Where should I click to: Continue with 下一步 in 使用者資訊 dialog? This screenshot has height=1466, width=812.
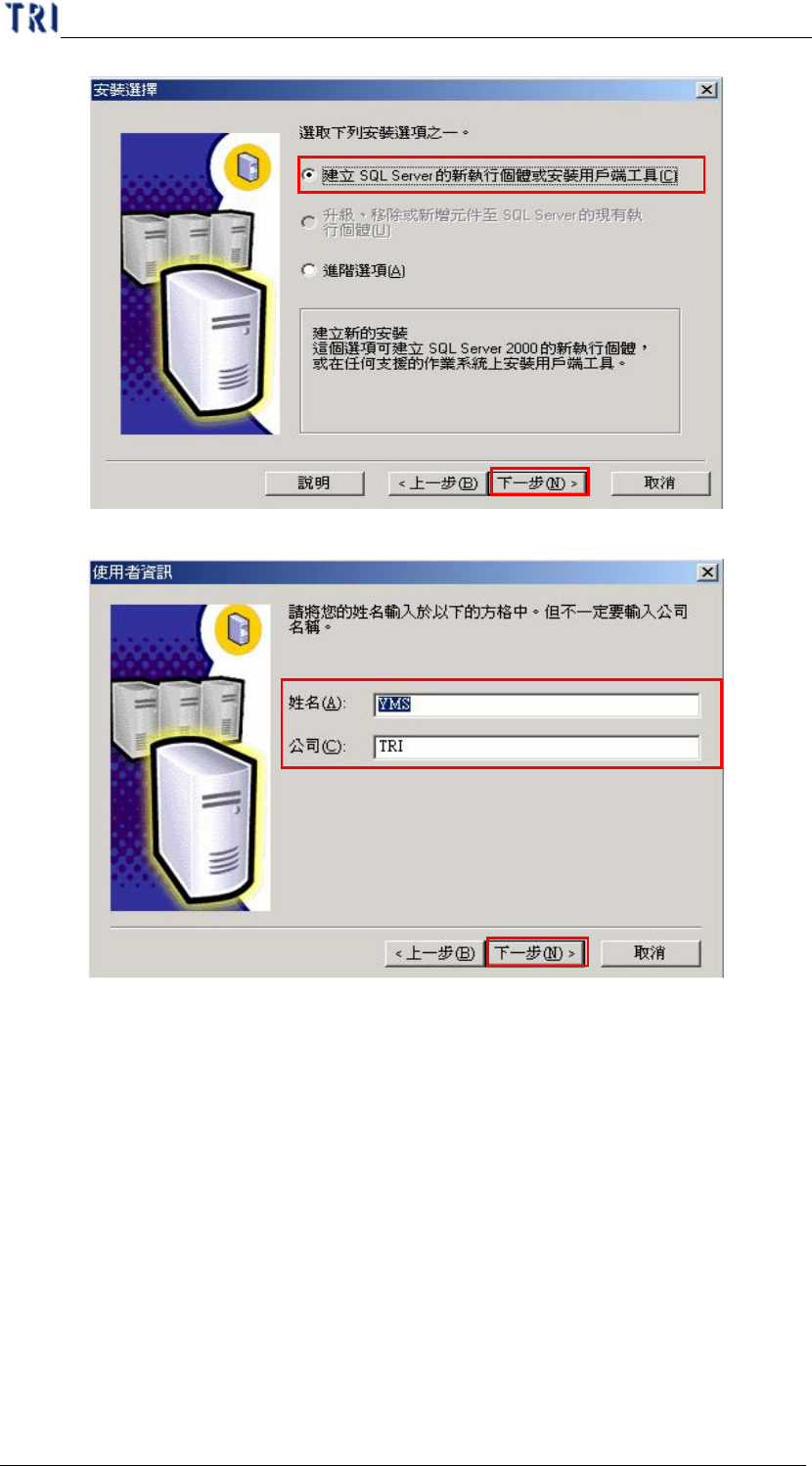point(537,953)
